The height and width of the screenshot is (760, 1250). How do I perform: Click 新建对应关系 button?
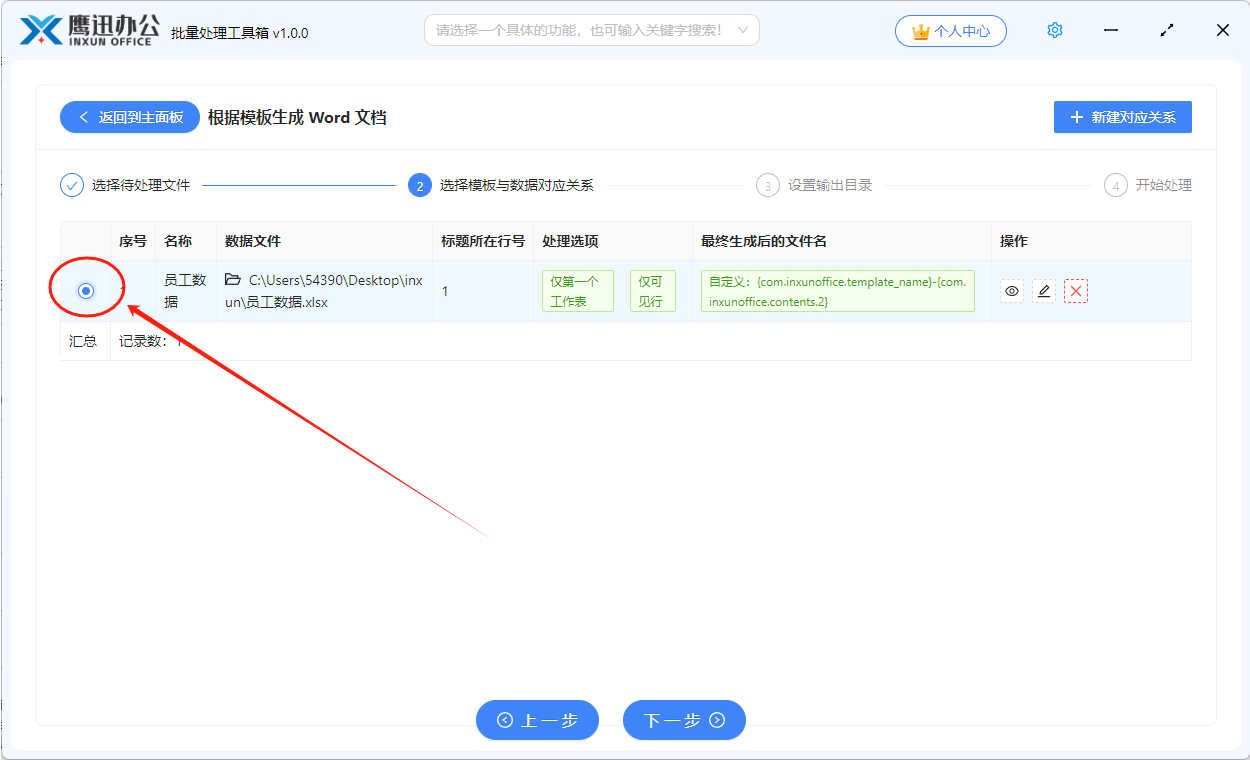1122,117
